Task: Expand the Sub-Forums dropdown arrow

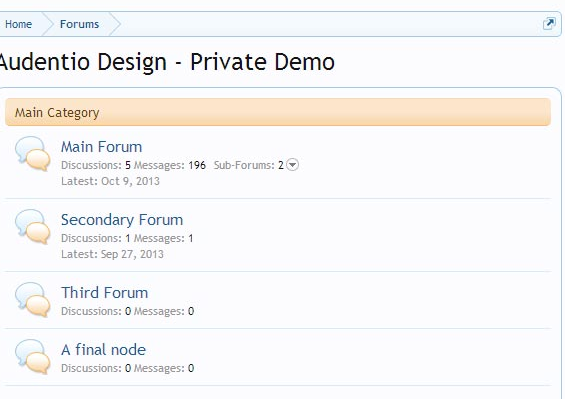Action: tap(292, 165)
